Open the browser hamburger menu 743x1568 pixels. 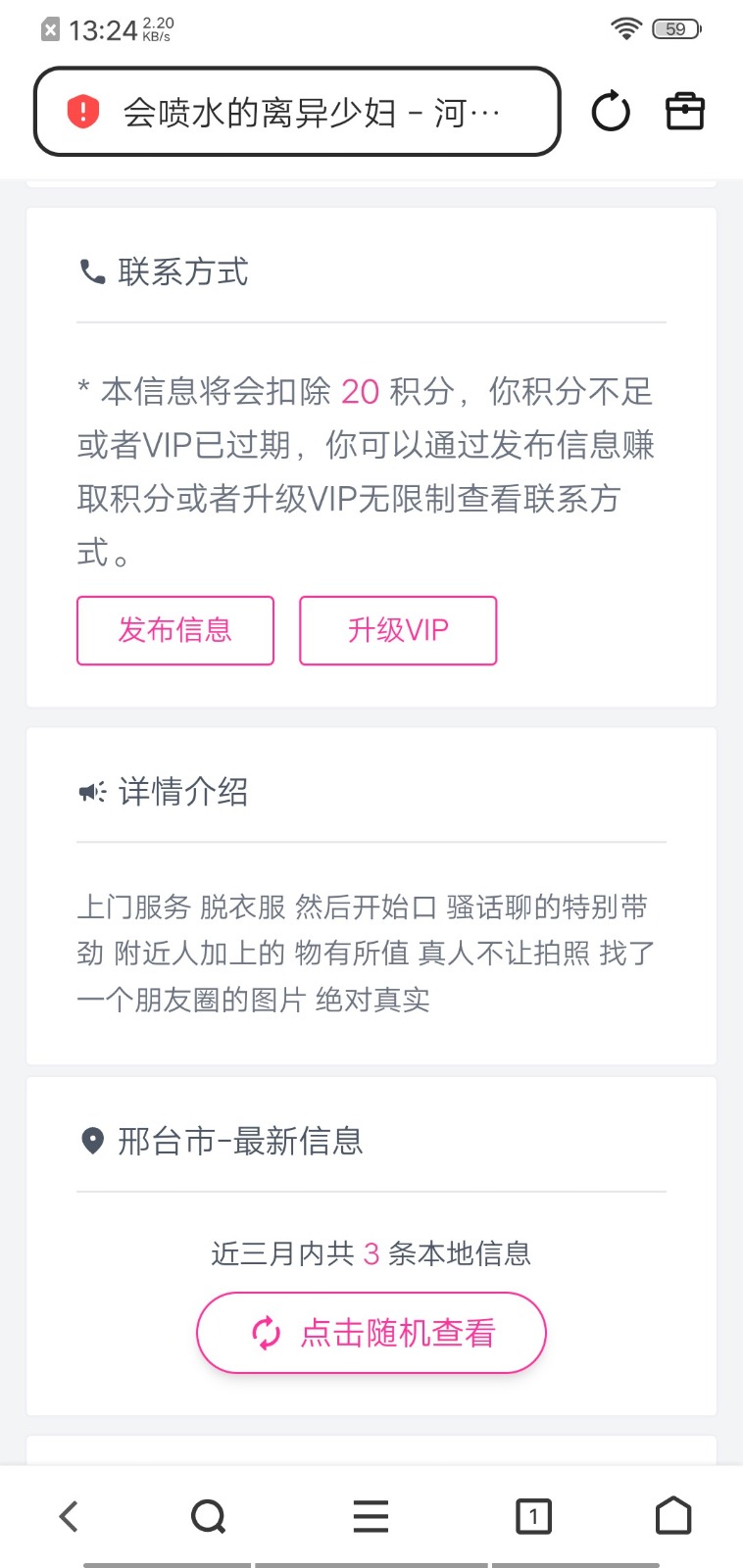(x=371, y=1516)
